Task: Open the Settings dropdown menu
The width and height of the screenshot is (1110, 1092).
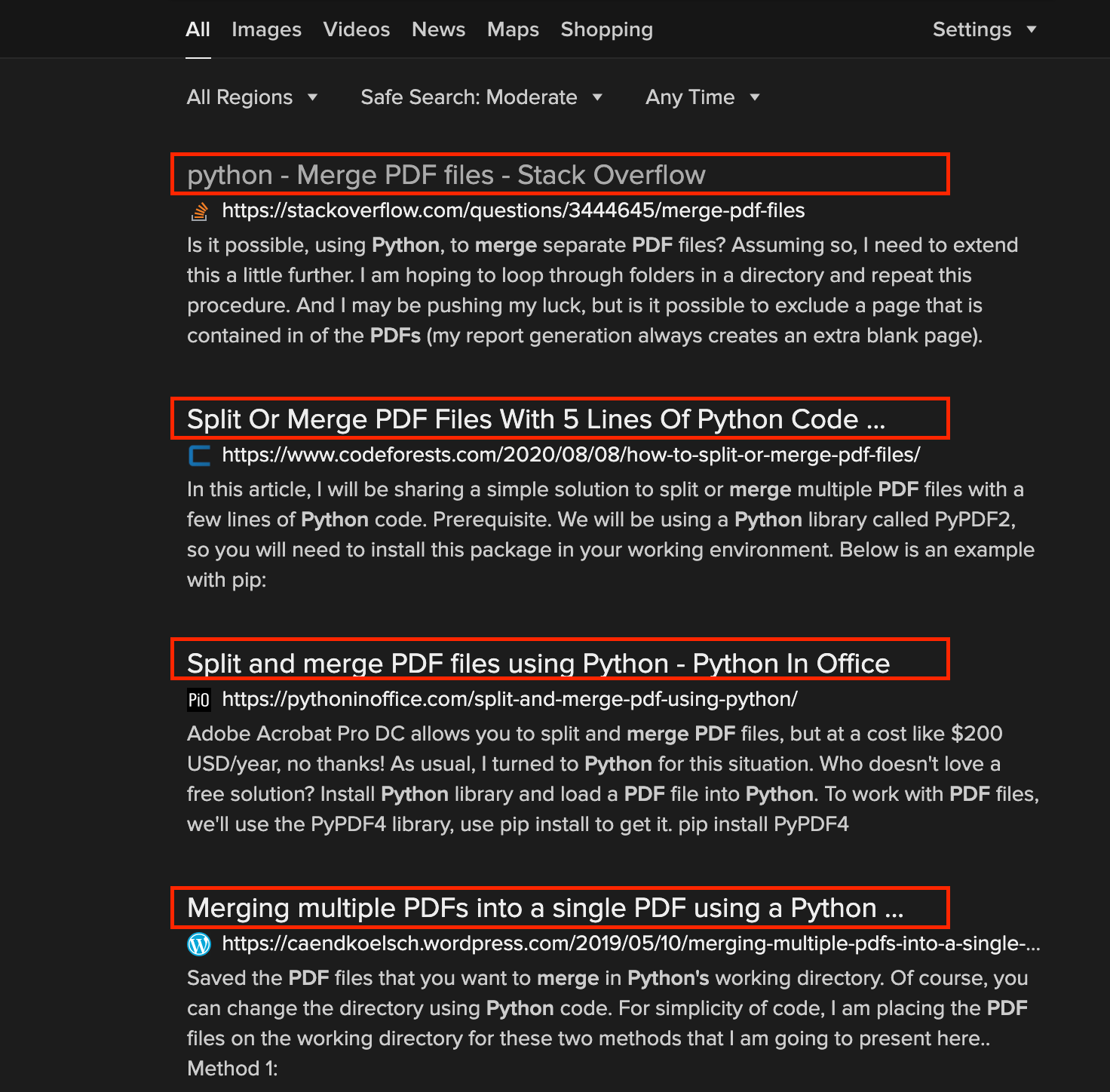Action: point(985,29)
